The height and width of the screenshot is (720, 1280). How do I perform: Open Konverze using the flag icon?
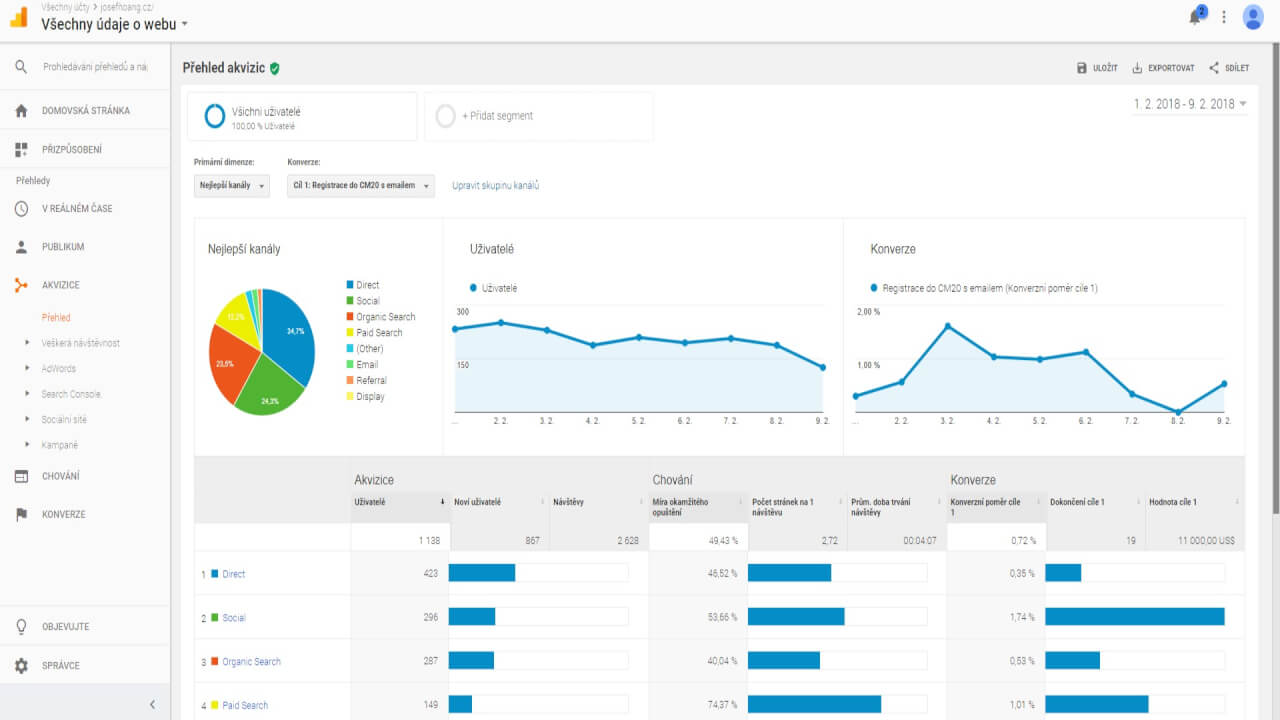[x=21, y=514]
